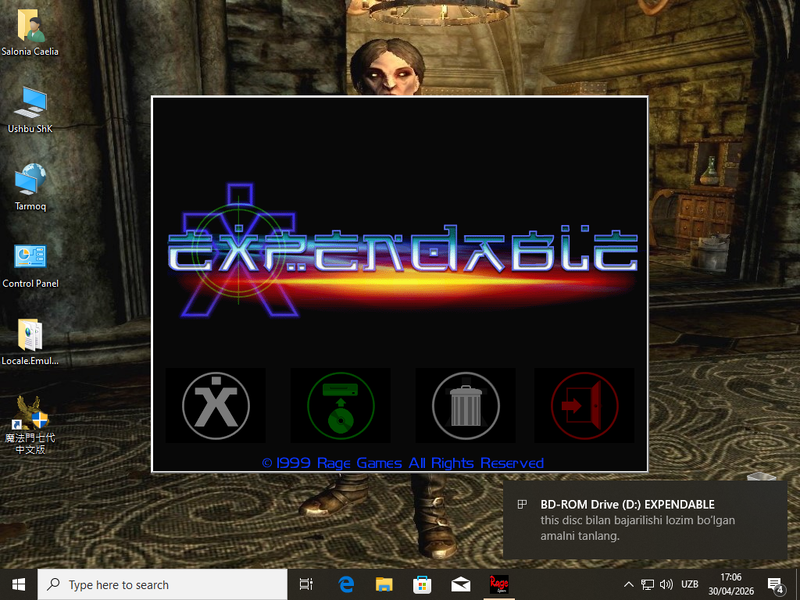Open Microsoft Store from the taskbar
This screenshot has height=600, width=800.
[422, 585]
